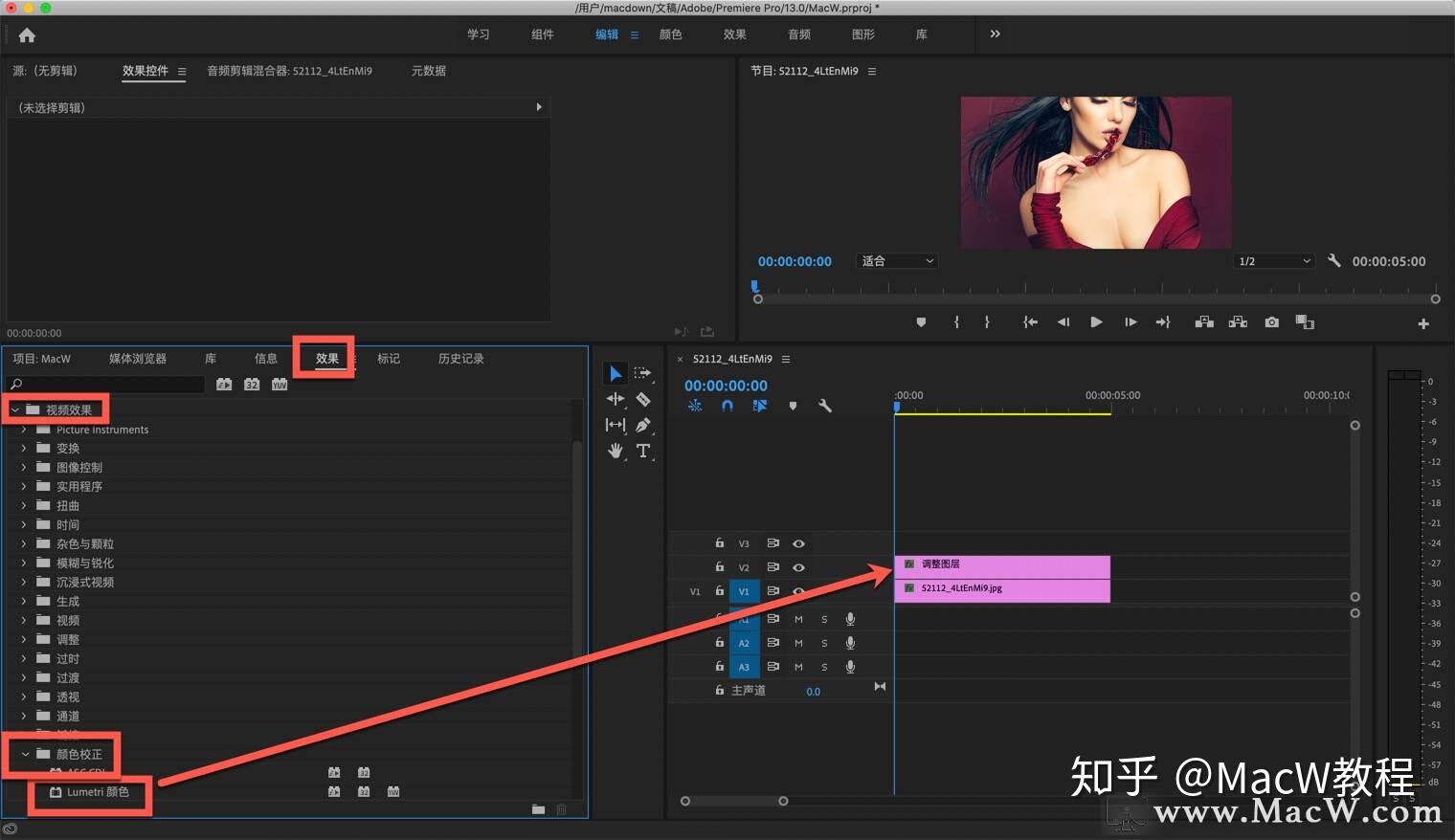This screenshot has width=1455, height=840.
Task: Click the Play button in the Program monitor
Action: point(1095,322)
